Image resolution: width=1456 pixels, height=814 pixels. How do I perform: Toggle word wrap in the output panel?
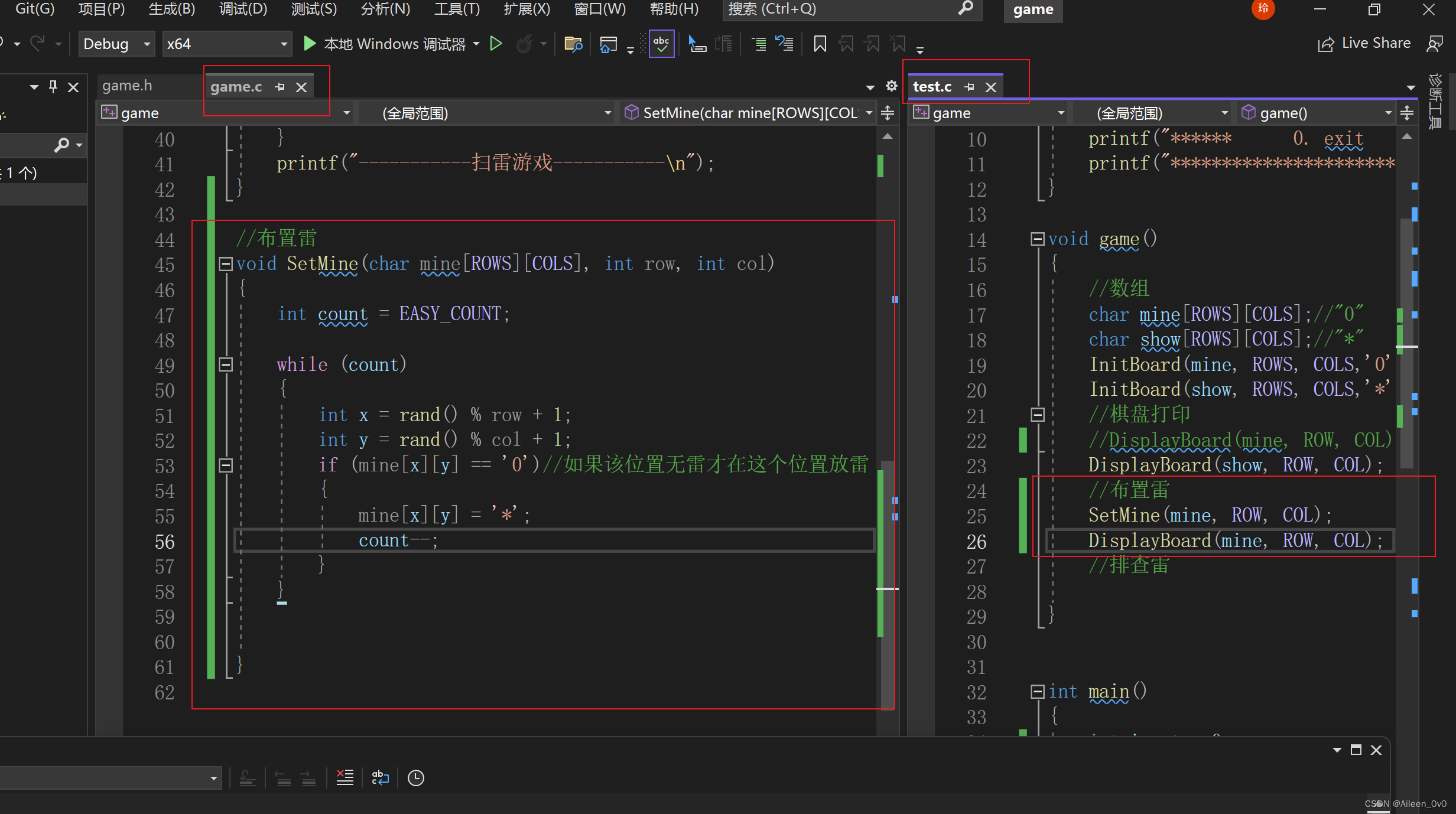coord(380,778)
